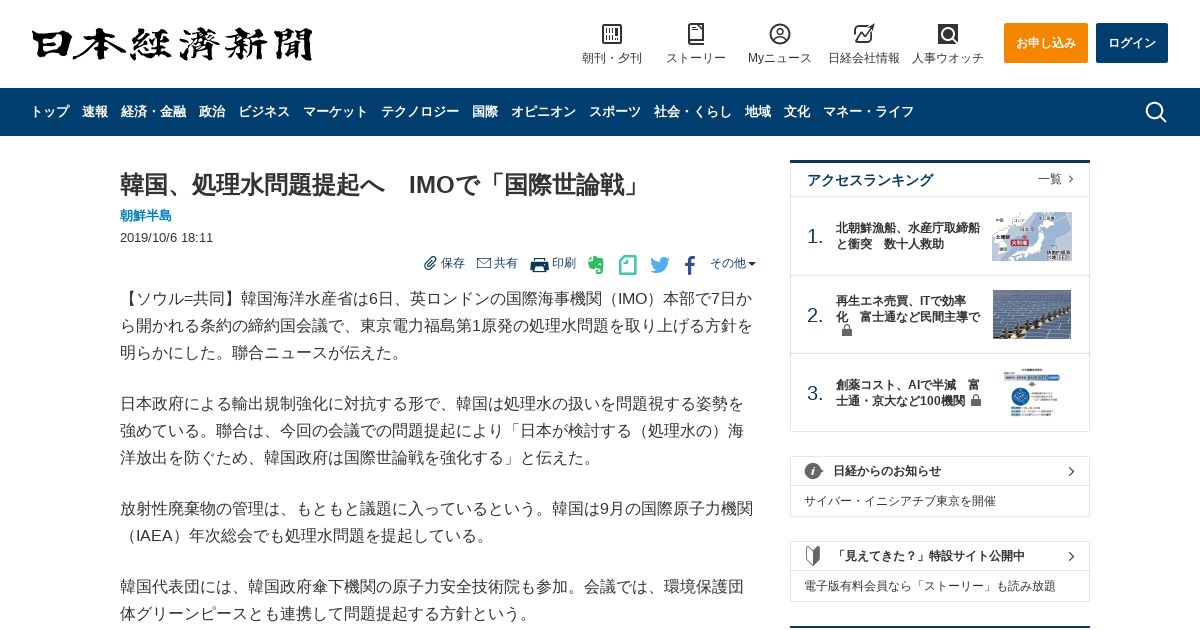
Task: Open マネー・ライフ section
Action: pyautogui.click(x=868, y=112)
